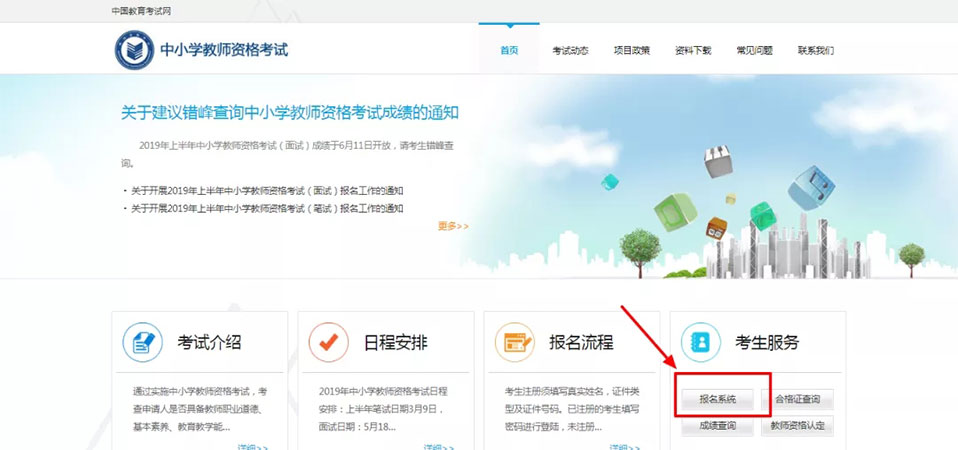Image resolution: width=958 pixels, height=450 pixels.
Task: Click the 考试介绍 document icon
Action: tap(142, 343)
